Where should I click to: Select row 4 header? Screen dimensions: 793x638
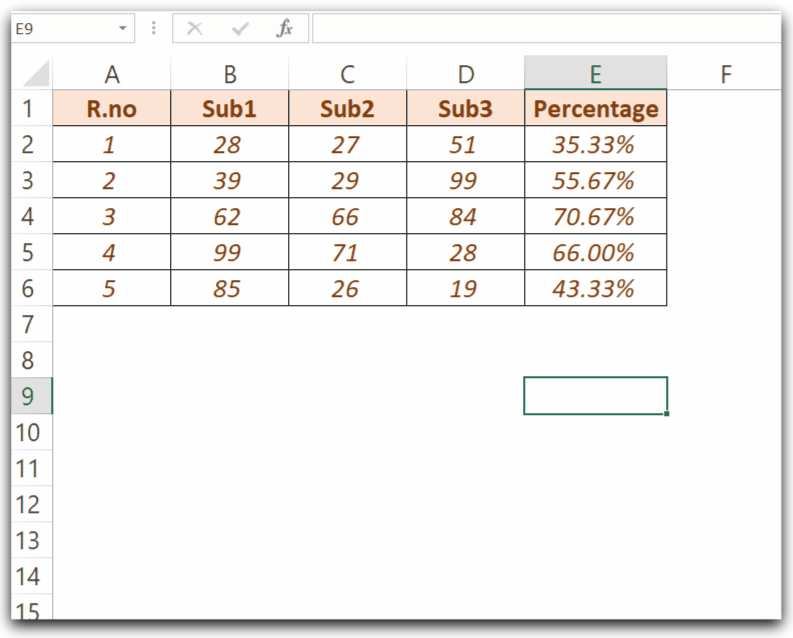coord(32,216)
